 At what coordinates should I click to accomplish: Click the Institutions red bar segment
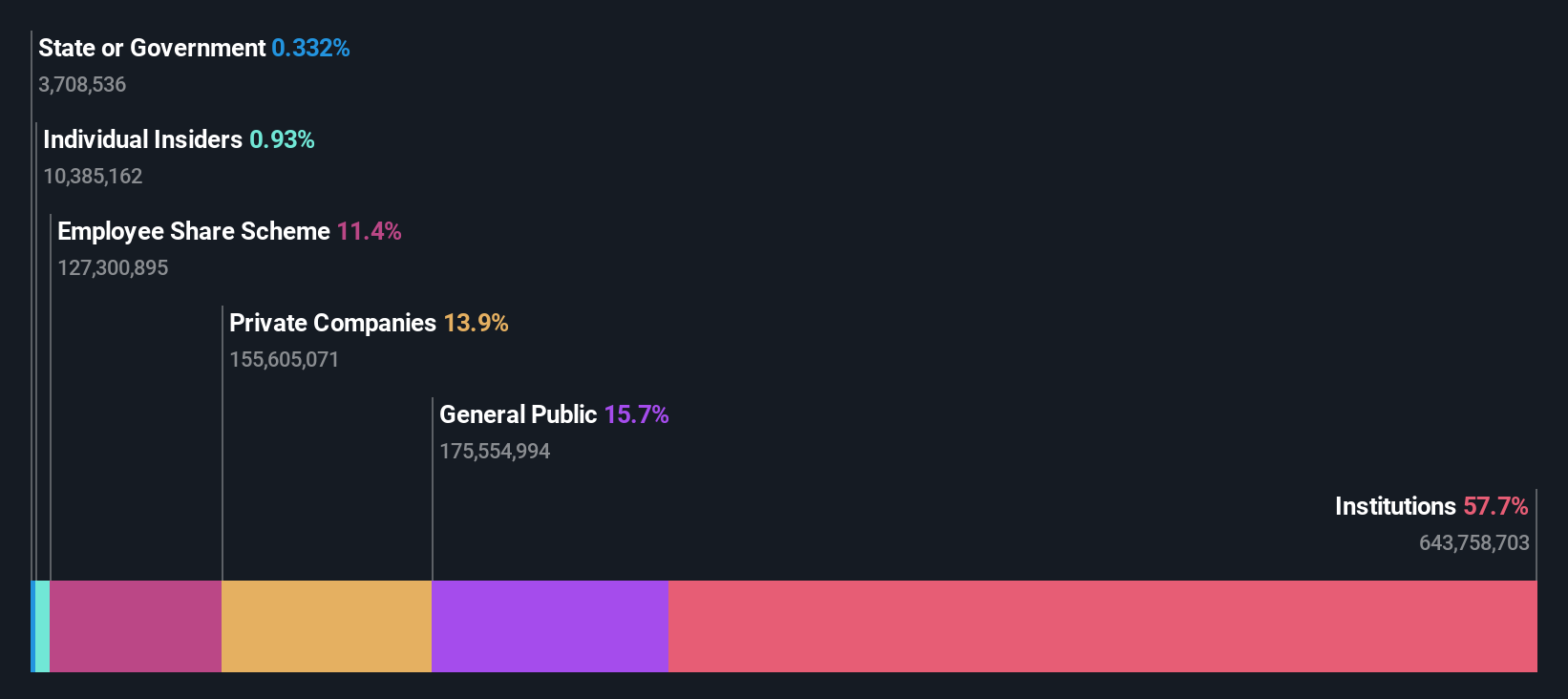(x=1103, y=626)
